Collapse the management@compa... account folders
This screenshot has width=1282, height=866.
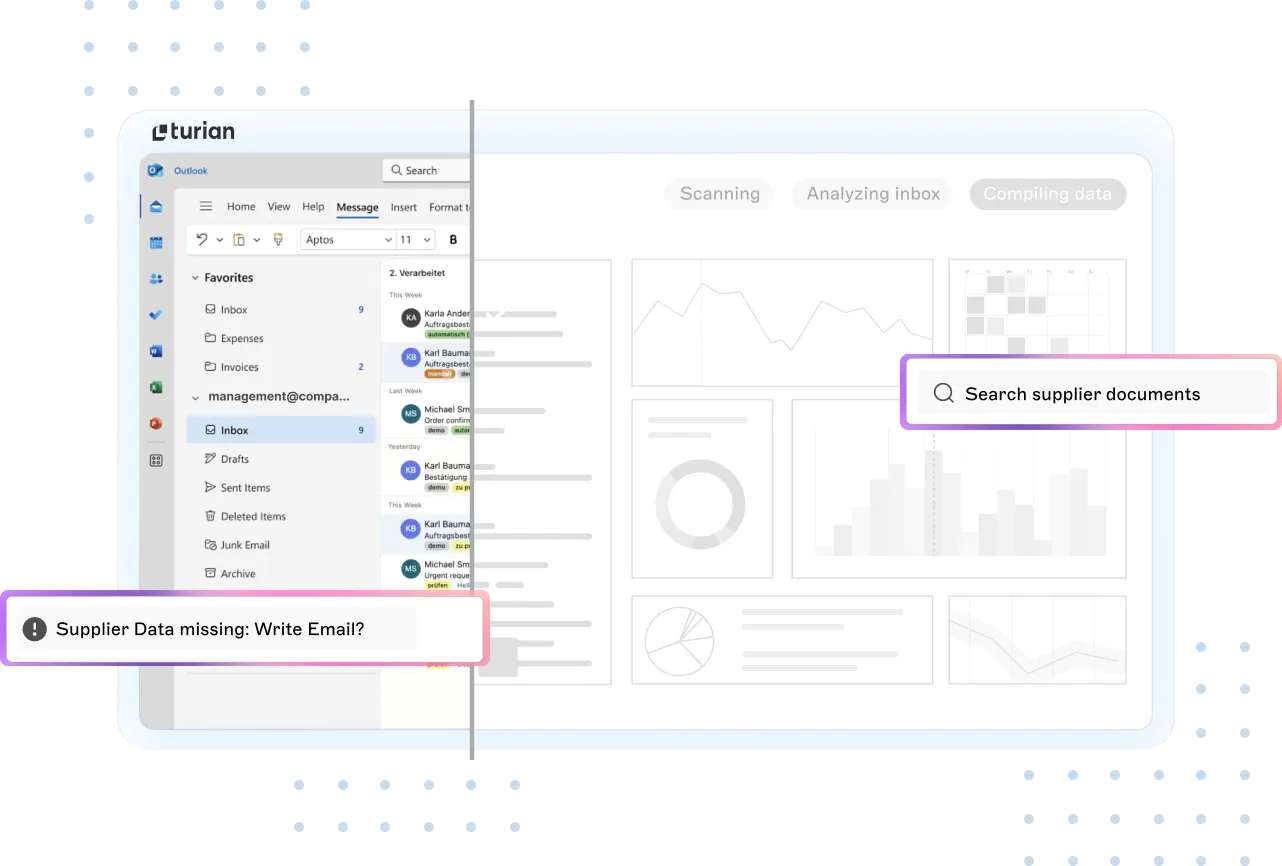tap(195, 397)
